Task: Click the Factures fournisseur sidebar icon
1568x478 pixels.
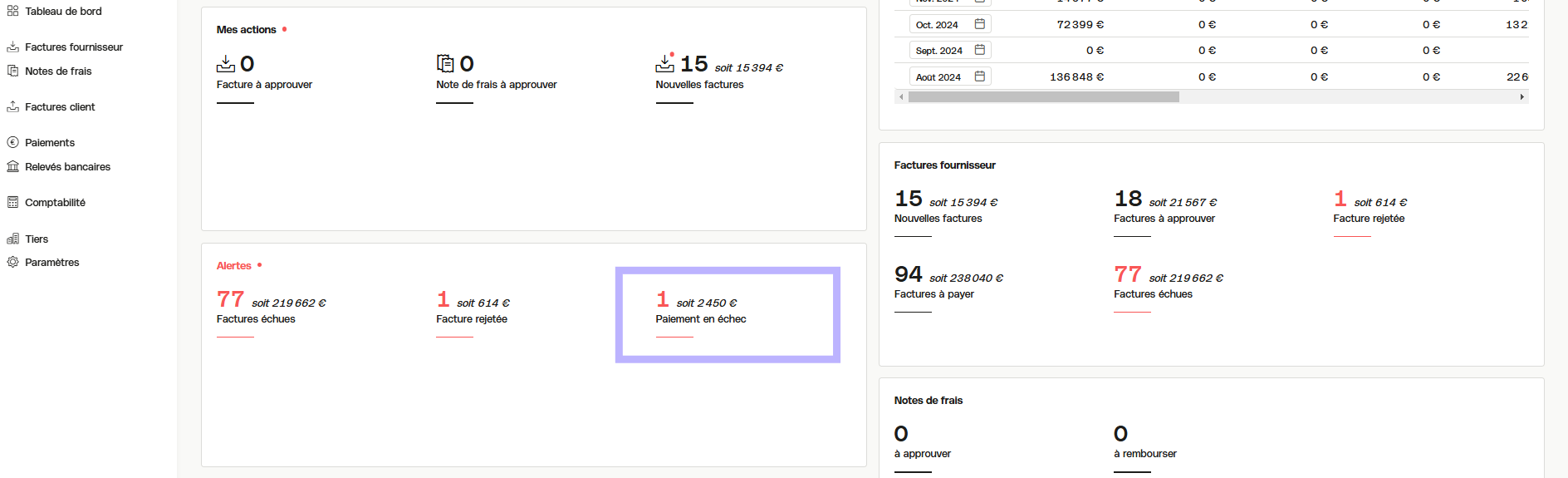Action: 12,47
